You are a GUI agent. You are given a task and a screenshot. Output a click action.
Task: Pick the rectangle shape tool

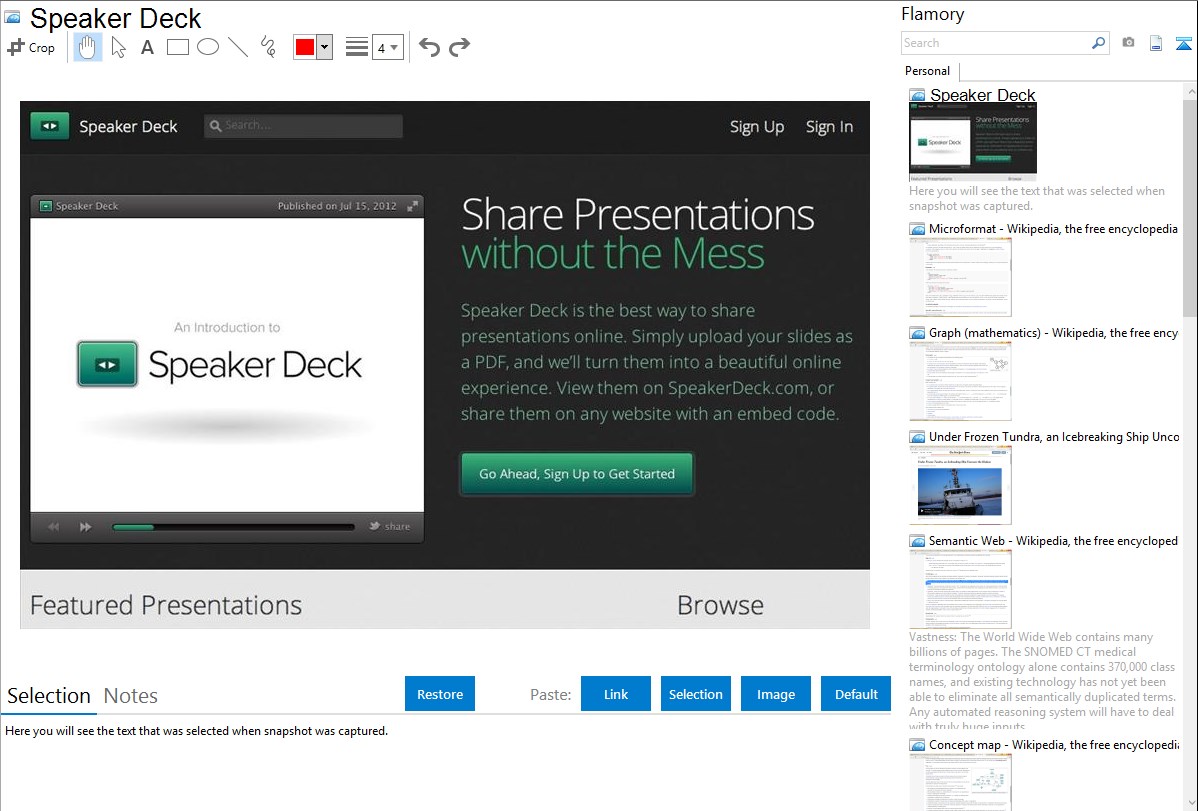coord(177,47)
